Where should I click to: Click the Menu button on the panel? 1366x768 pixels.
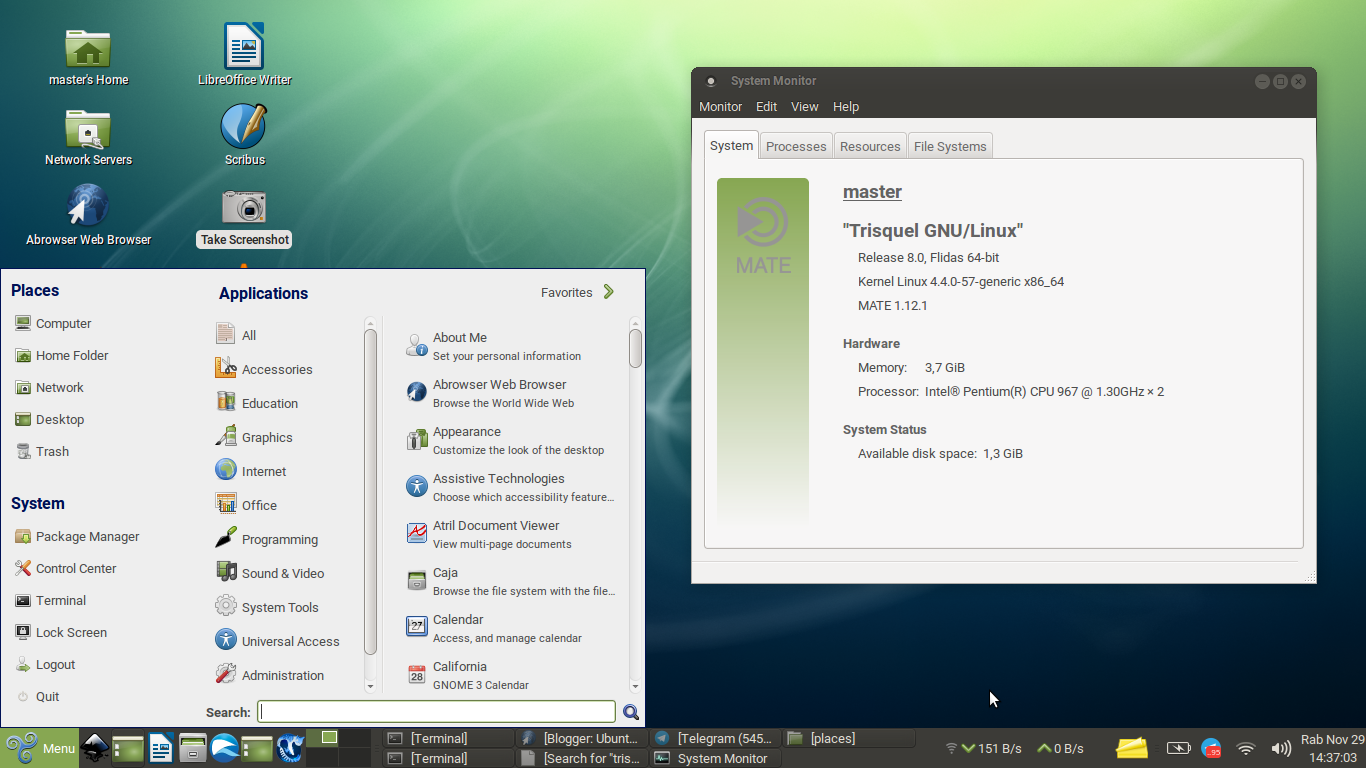click(x=40, y=748)
